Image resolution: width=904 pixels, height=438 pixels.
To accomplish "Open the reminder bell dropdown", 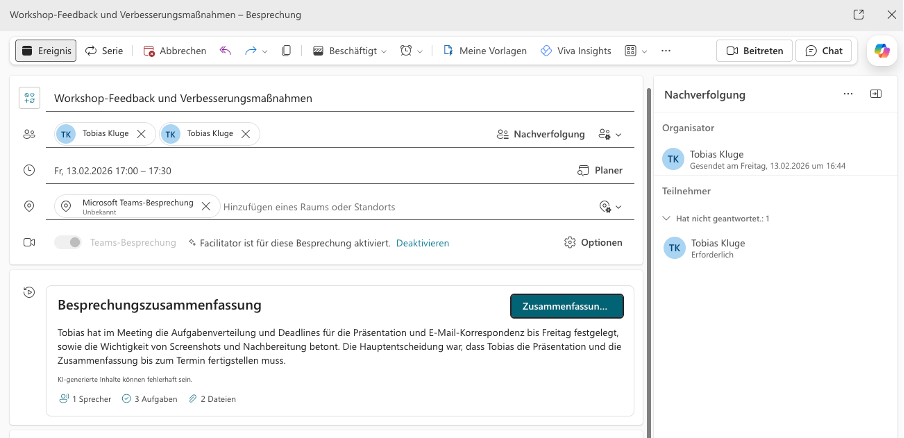I will [x=411, y=51].
